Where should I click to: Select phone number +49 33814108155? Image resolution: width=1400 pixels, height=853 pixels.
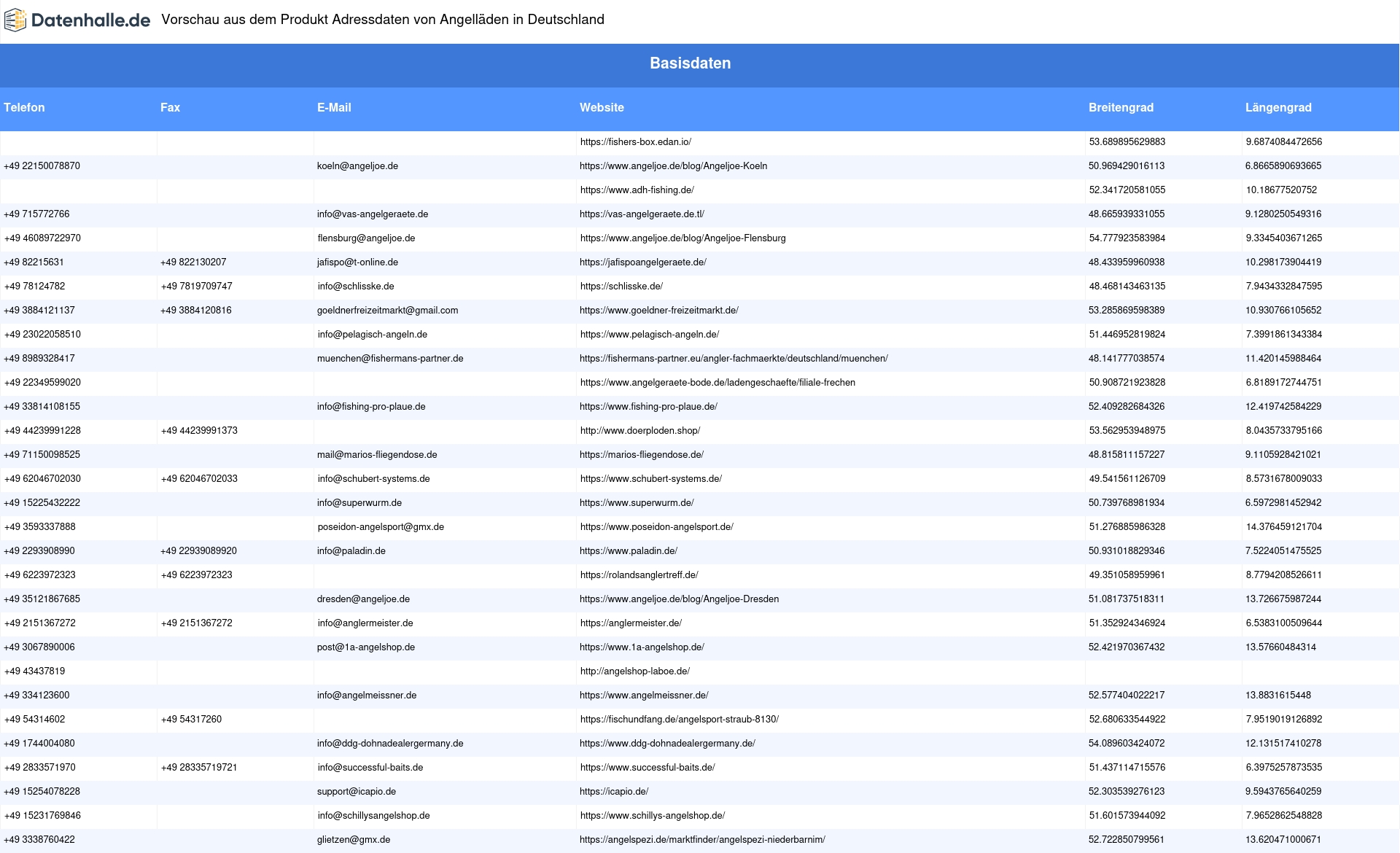click(x=42, y=407)
